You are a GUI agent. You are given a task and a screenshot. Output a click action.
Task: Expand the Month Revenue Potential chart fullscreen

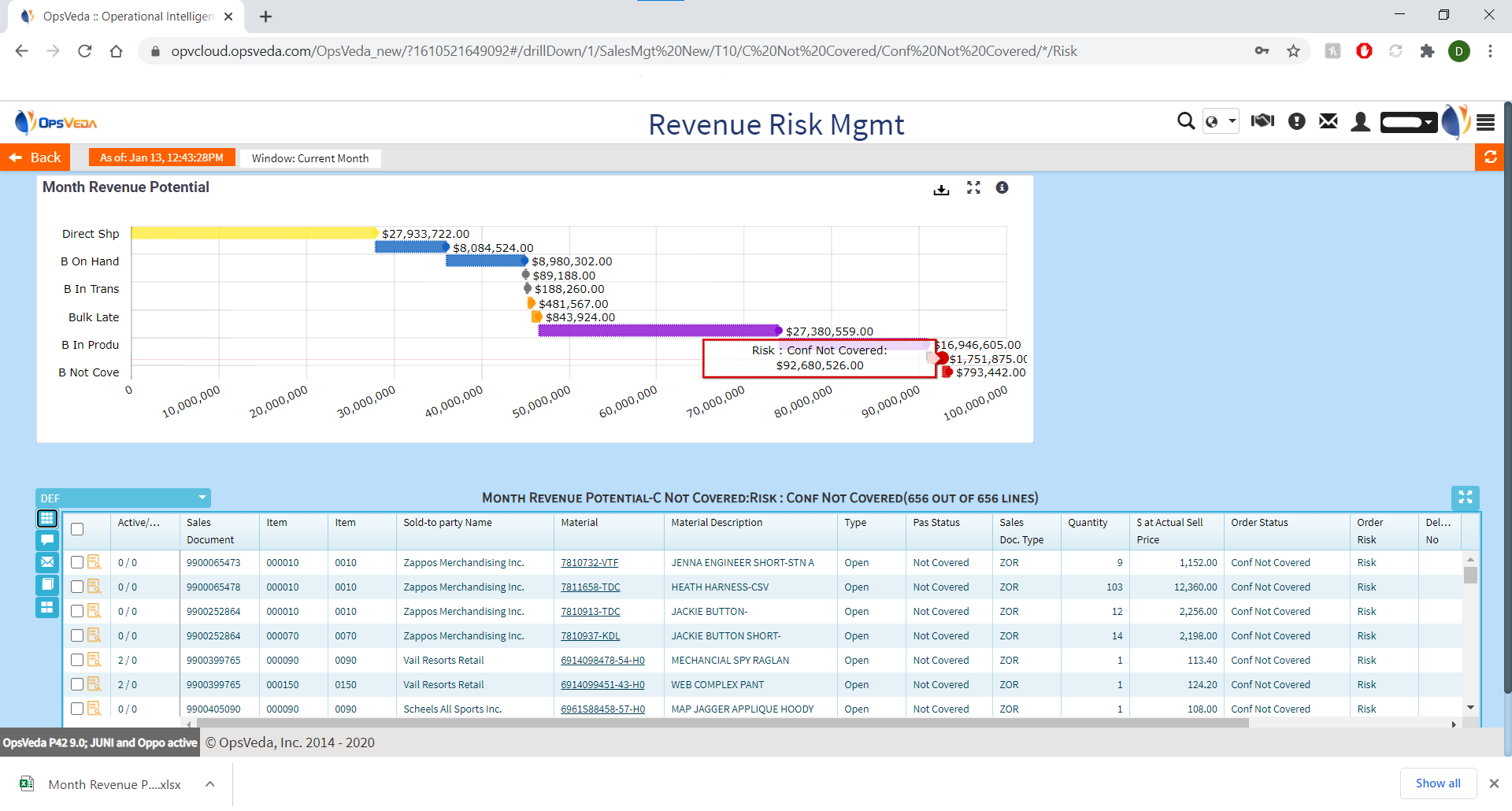point(973,188)
